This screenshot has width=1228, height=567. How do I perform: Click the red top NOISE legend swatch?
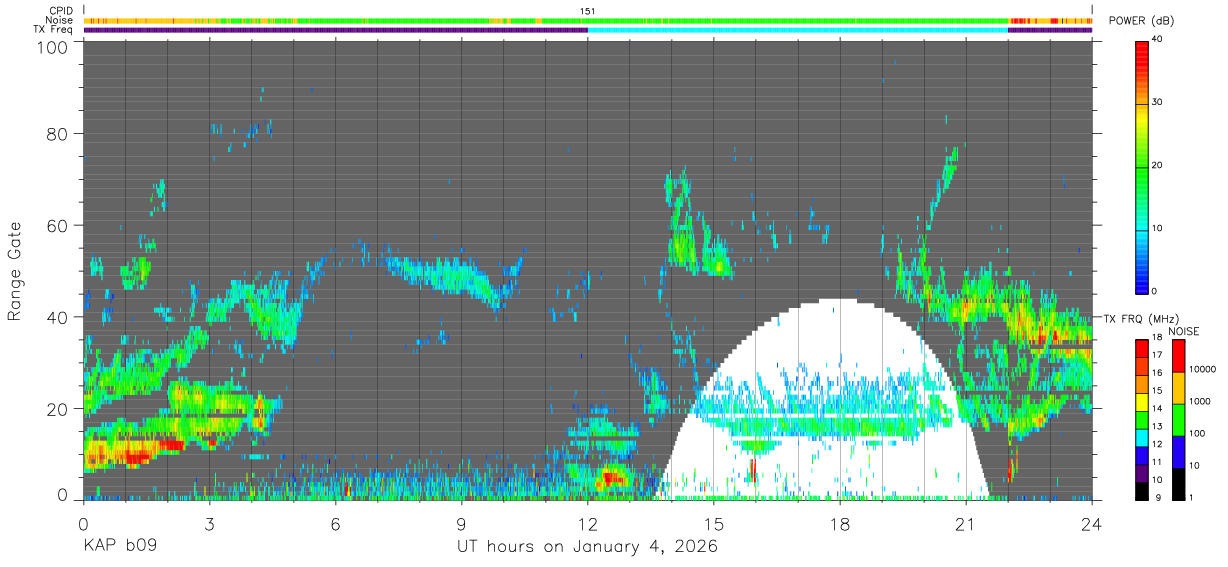[1177, 355]
